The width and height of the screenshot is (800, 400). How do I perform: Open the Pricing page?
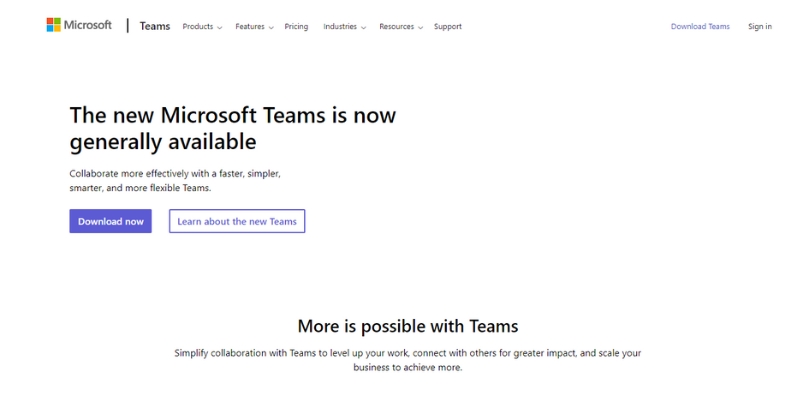pos(296,27)
